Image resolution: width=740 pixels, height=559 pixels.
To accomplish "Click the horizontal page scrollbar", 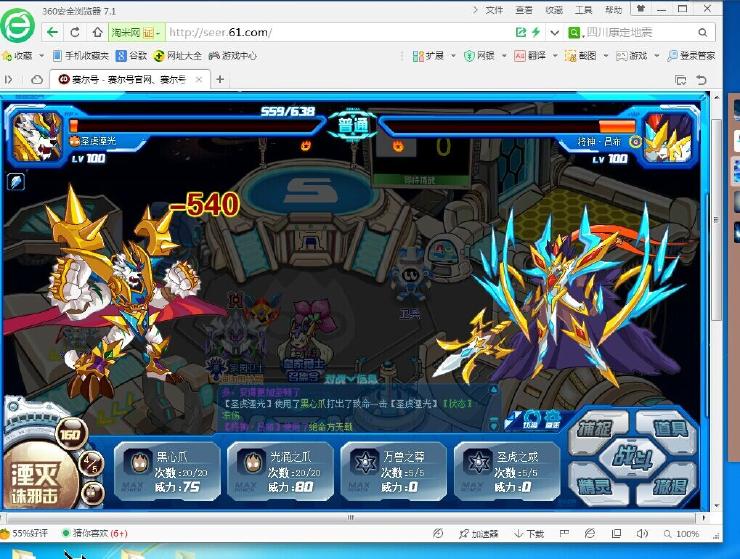I will coord(351,517).
